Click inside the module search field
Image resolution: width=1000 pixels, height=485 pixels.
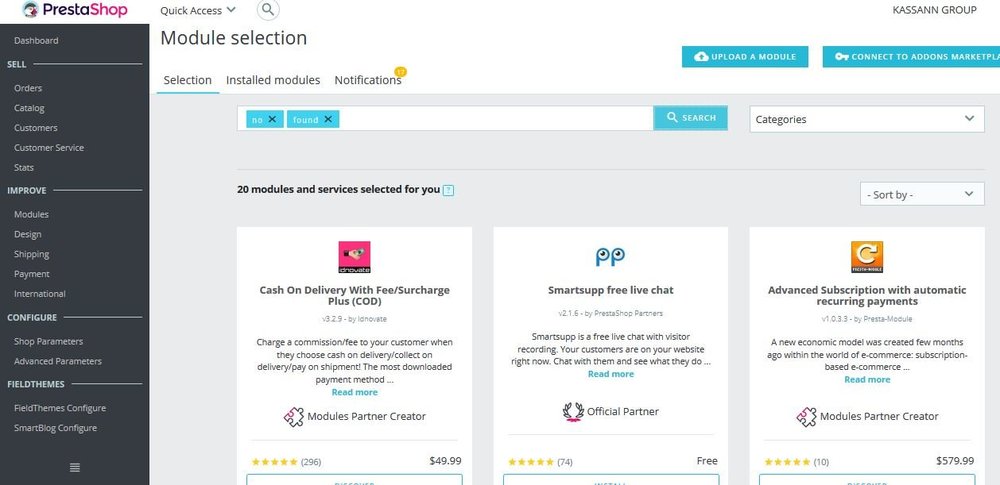pyautogui.click(x=495, y=119)
